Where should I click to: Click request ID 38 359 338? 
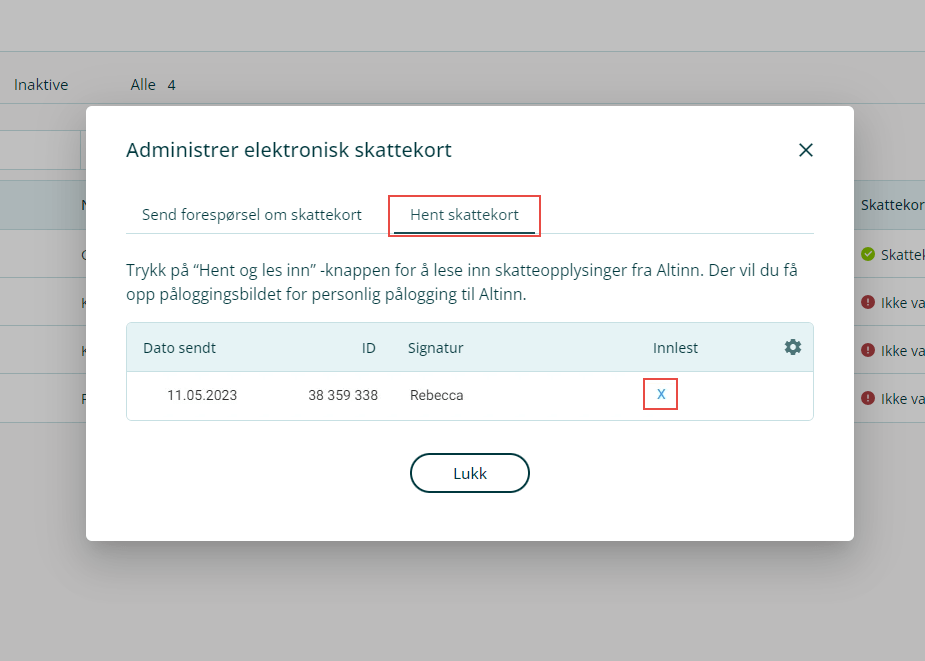342,395
